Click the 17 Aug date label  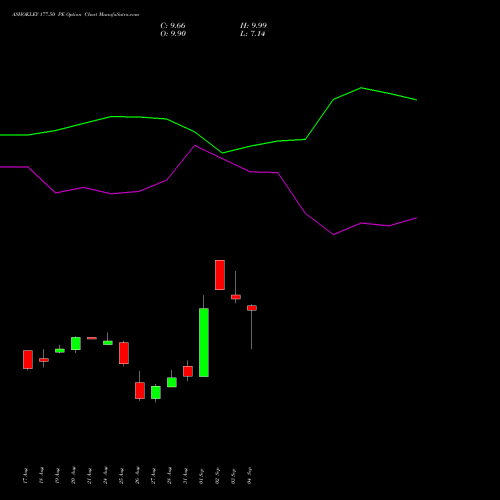(x=26, y=476)
